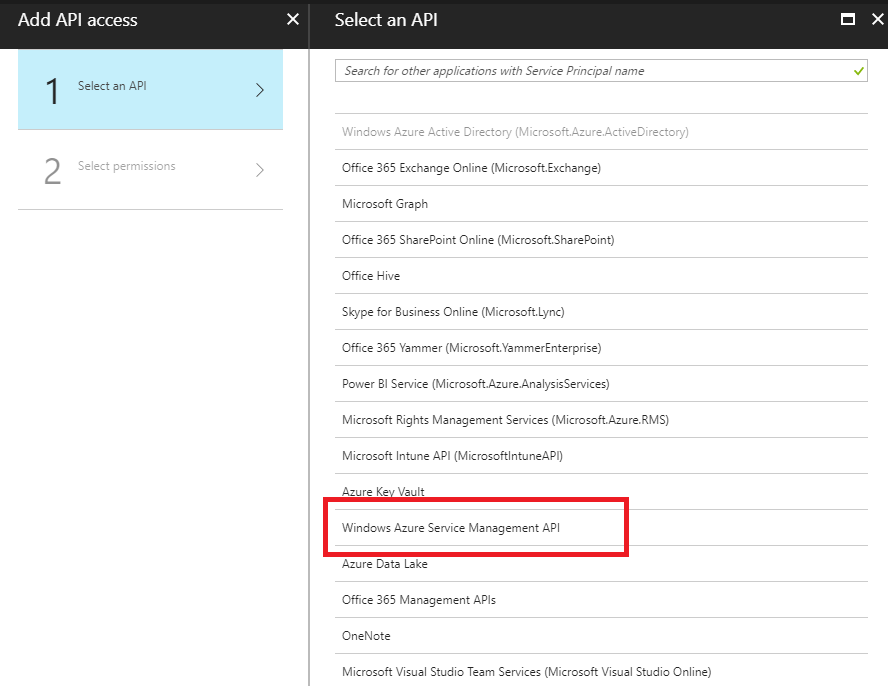Choose Office 365 Exchange Online API

coord(601,168)
